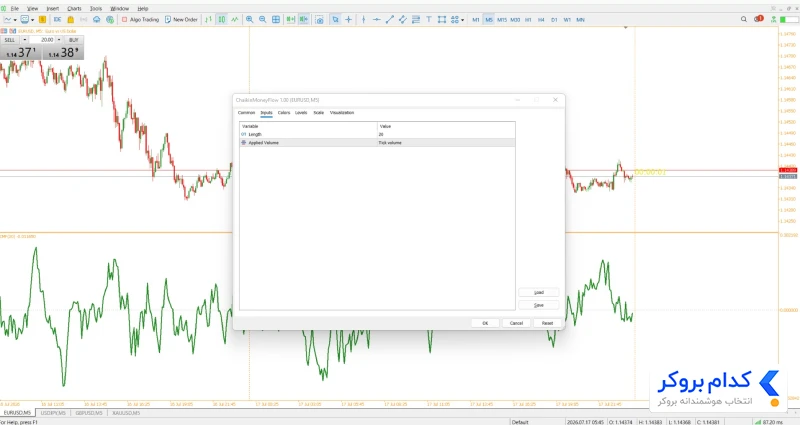Open the chart type dropdown arrow

point(15,20)
